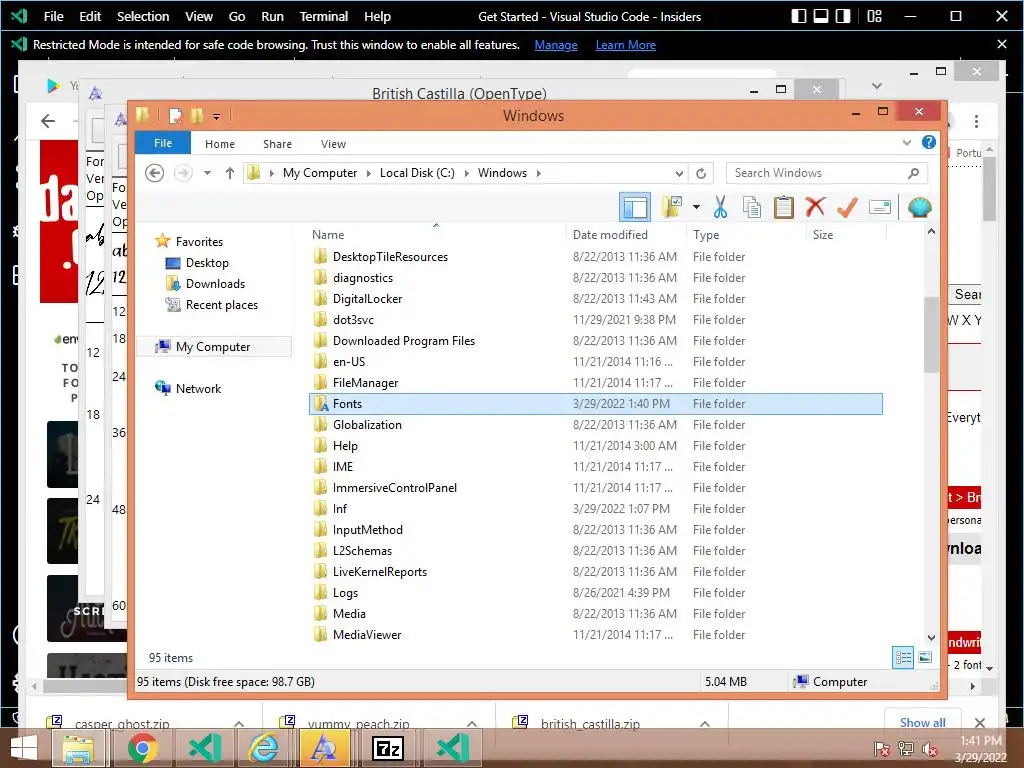The width and height of the screenshot is (1024, 768).
Task: Select the Fonts folder row
Action: coord(596,404)
